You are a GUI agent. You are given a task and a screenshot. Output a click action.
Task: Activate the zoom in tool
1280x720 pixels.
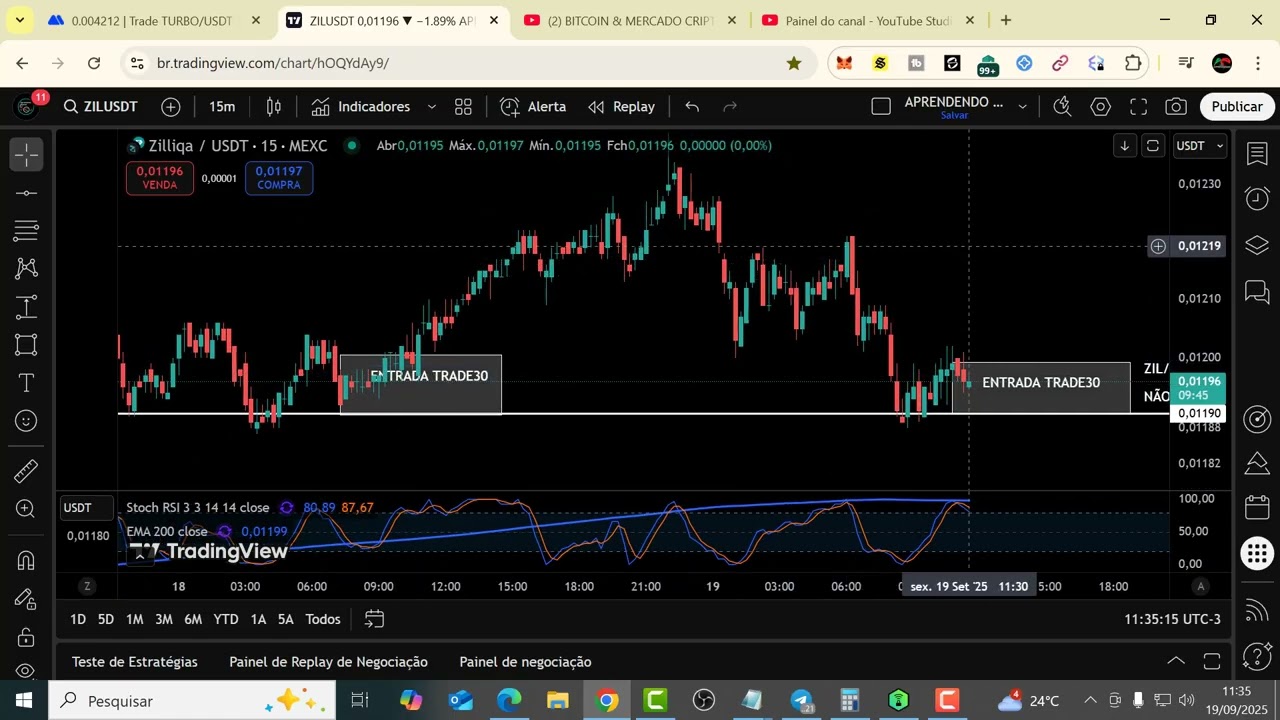(26, 509)
